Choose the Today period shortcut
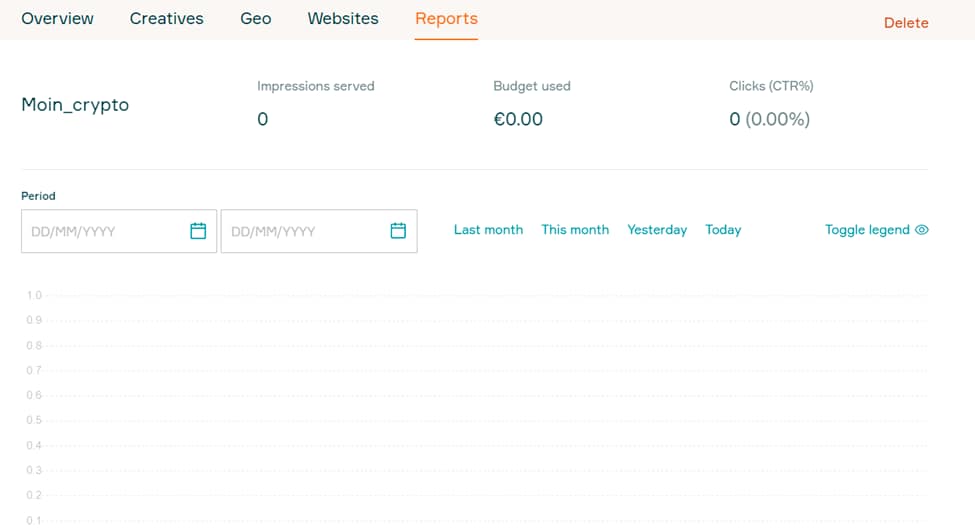Screen dimensions: 975x528 point(723,230)
